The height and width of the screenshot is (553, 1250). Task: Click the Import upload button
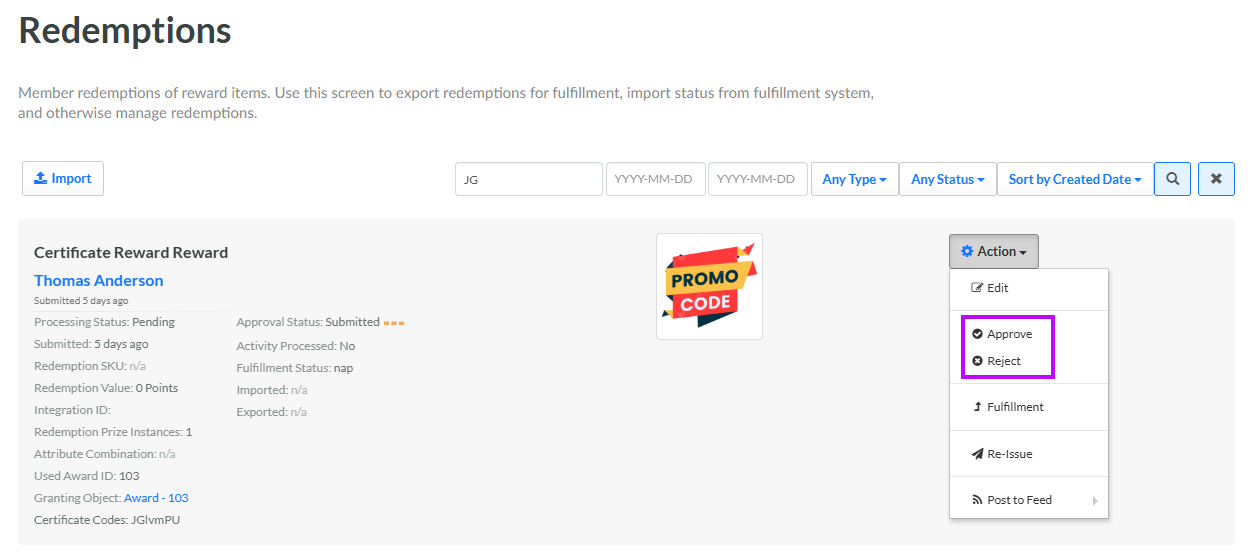(63, 178)
